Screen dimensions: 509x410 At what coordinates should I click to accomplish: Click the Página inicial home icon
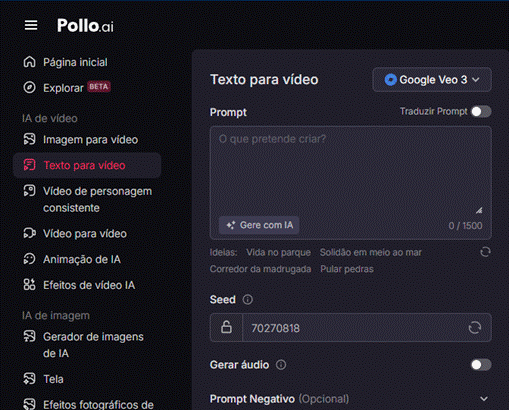click(29, 62)
